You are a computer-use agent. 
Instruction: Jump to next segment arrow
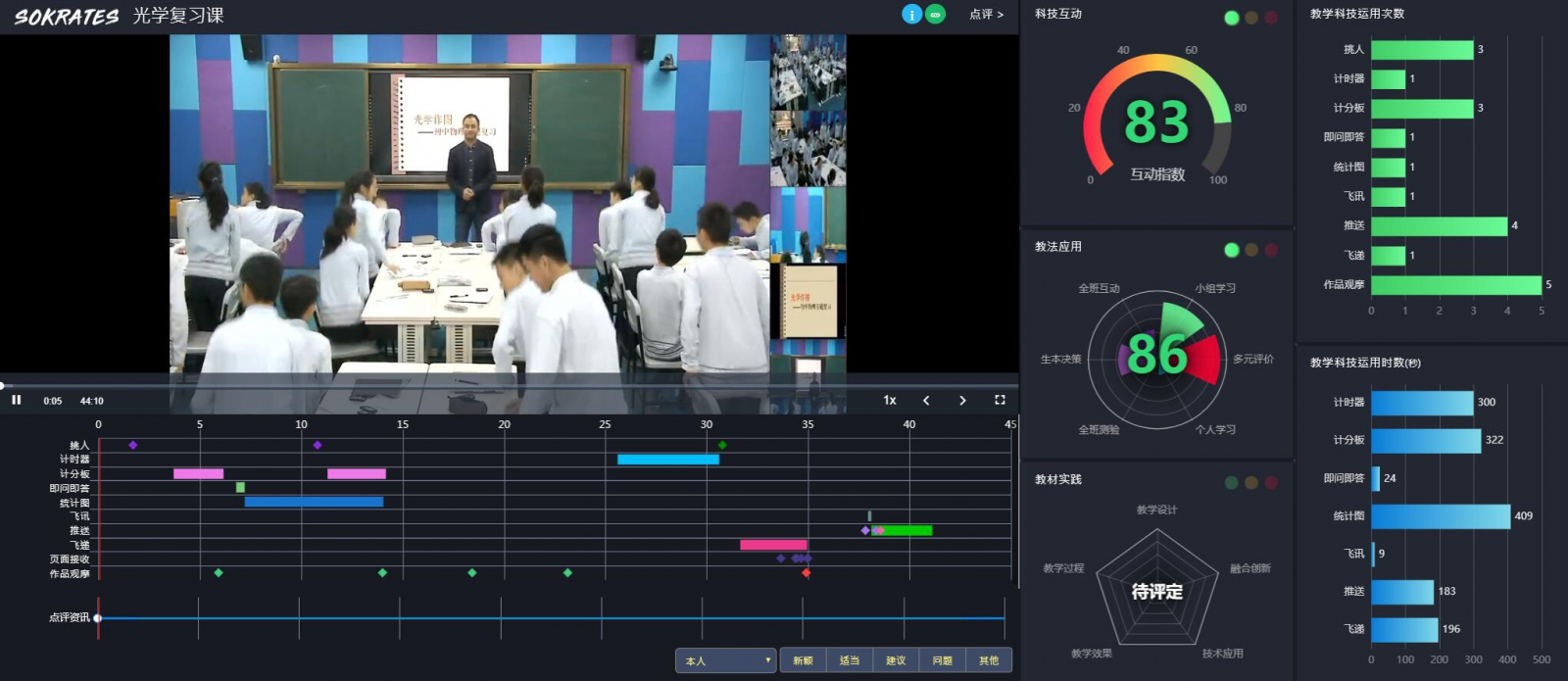click(x=962, y=400)
